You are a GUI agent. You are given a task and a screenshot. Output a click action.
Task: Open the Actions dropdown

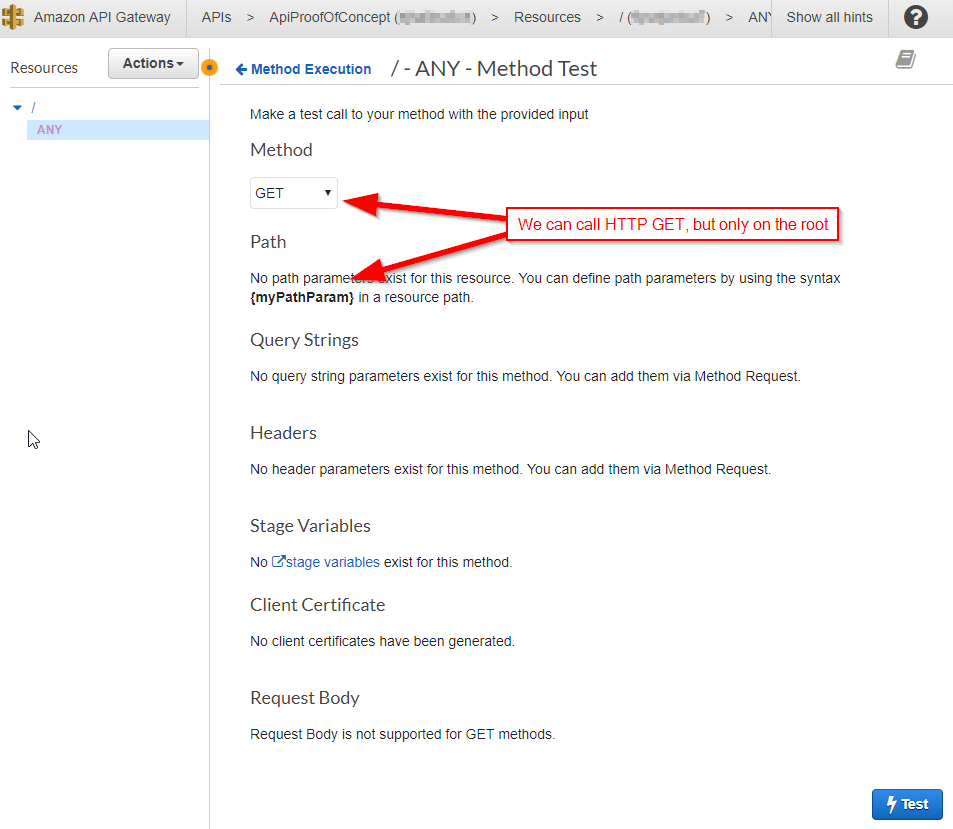coord(152,63)
